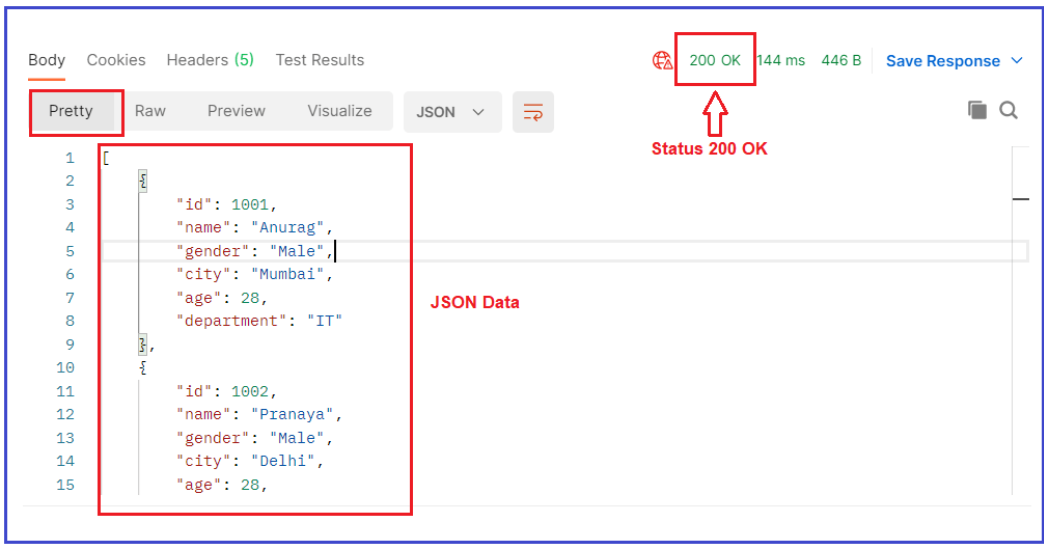Screen dimensions: 1047x547
Task: Click the closing brace fold marker at line 9
Action: pyautogui.click(x=142, y=344)
